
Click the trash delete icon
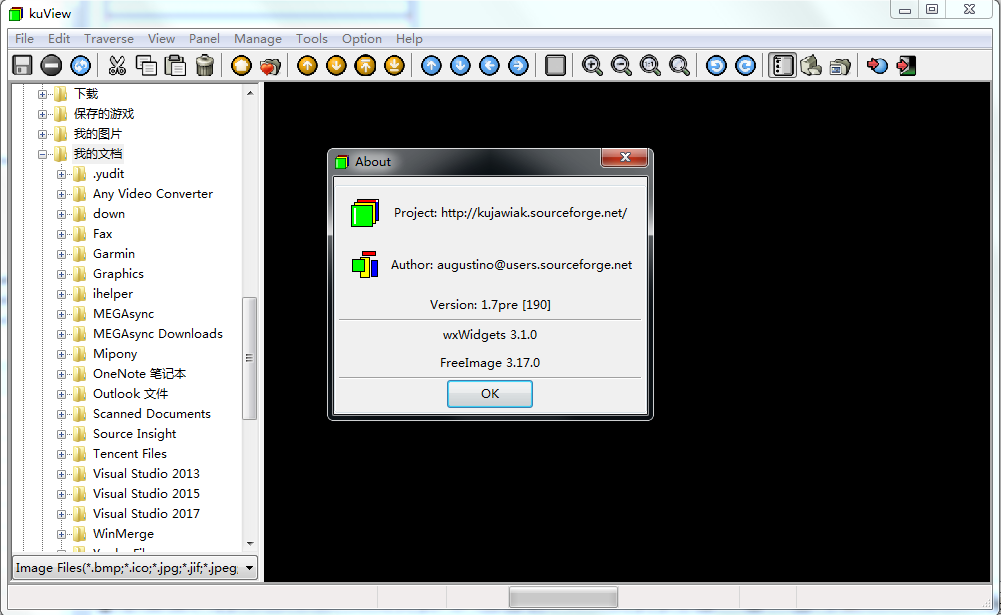click(204, 65)
